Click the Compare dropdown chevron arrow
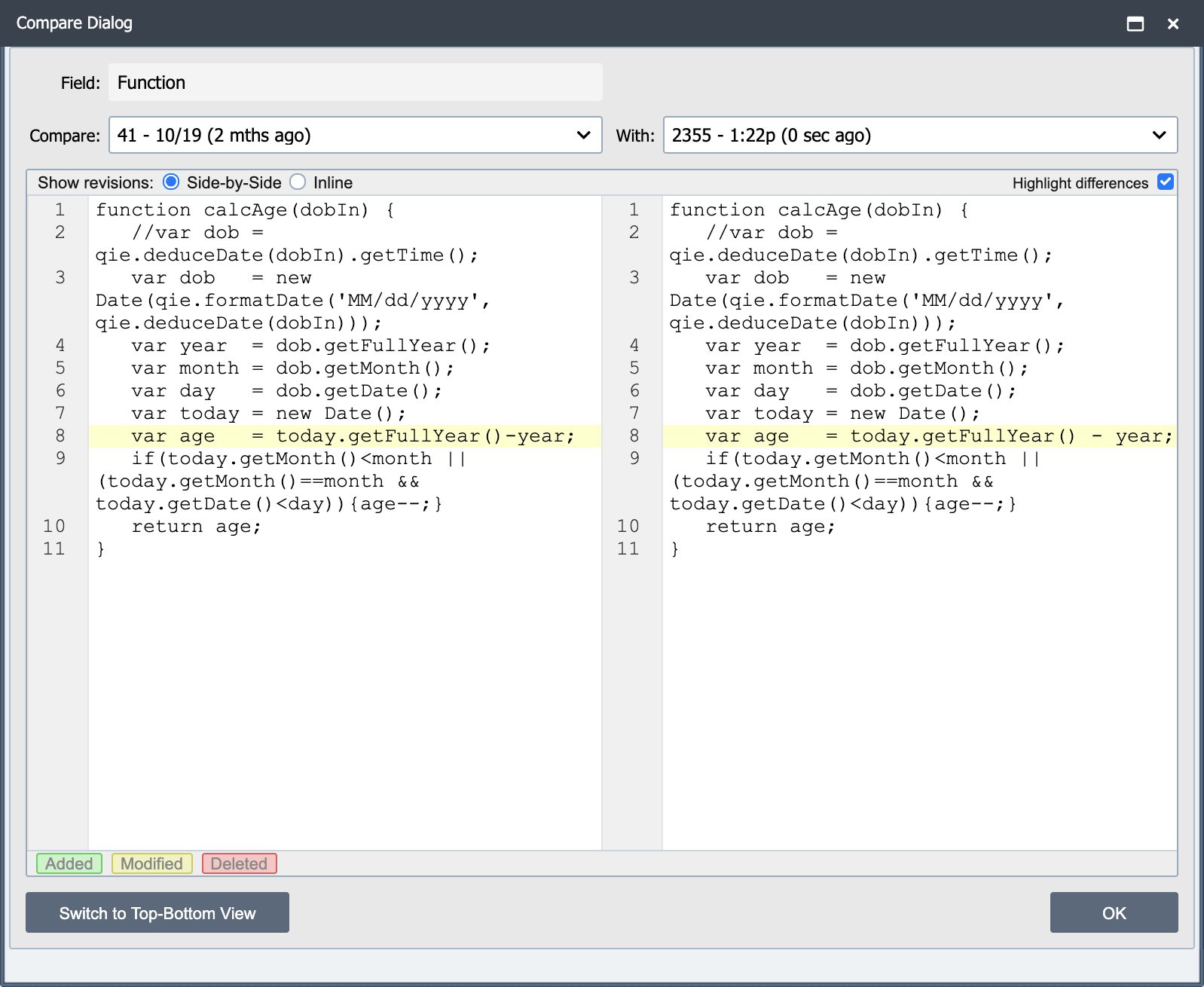The width and height of the screenshot is (1204, 987). tap(583, 136)
